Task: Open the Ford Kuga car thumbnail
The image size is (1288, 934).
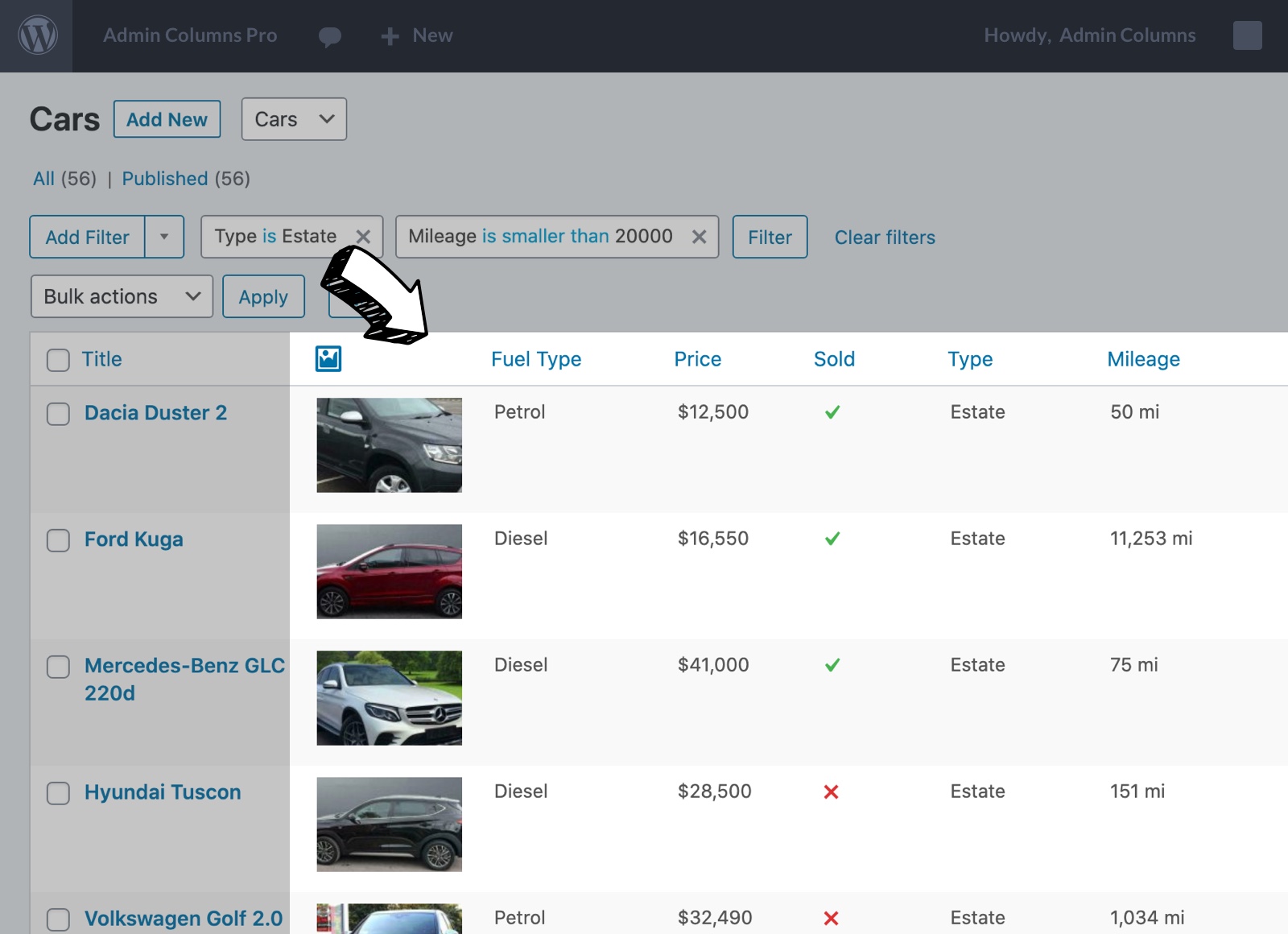Action: [x=389, y=572]
